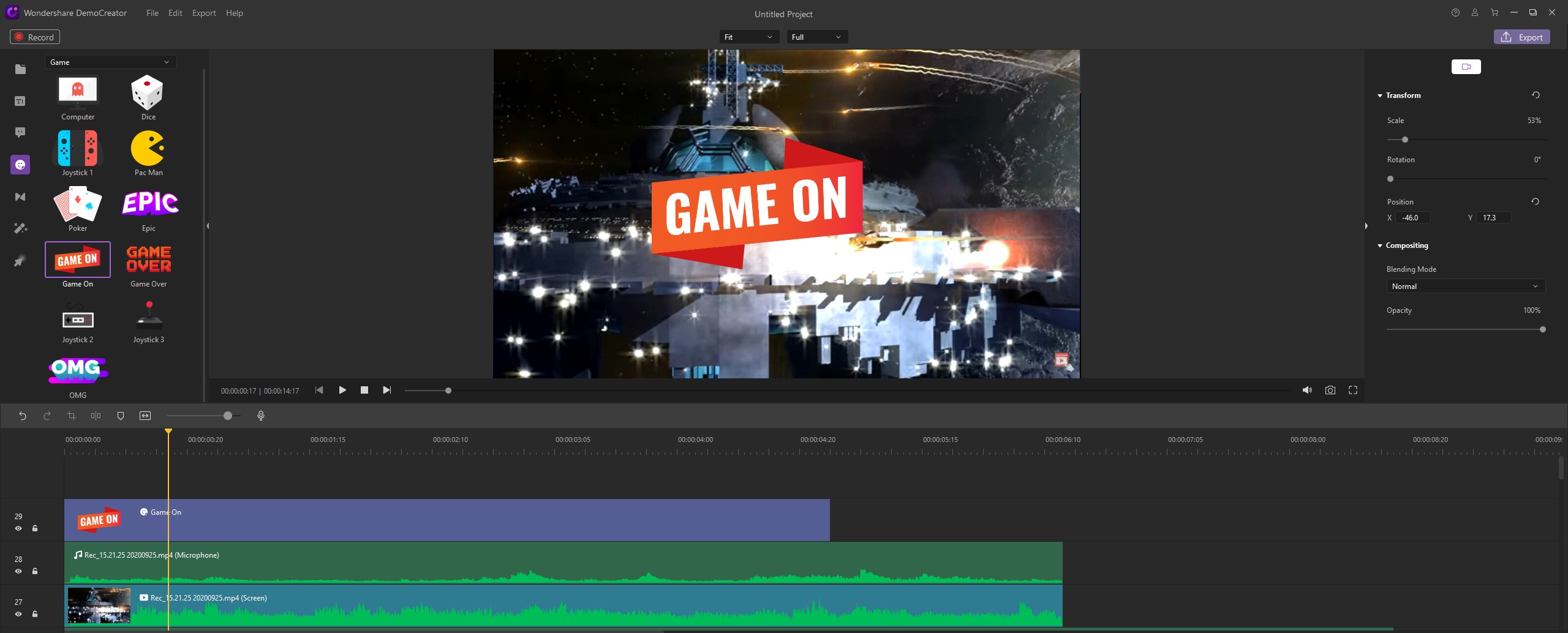This screenshot has height=633, width=1568.
Task: Adjust the Opacity slider handle
Action: point(1543,329)
